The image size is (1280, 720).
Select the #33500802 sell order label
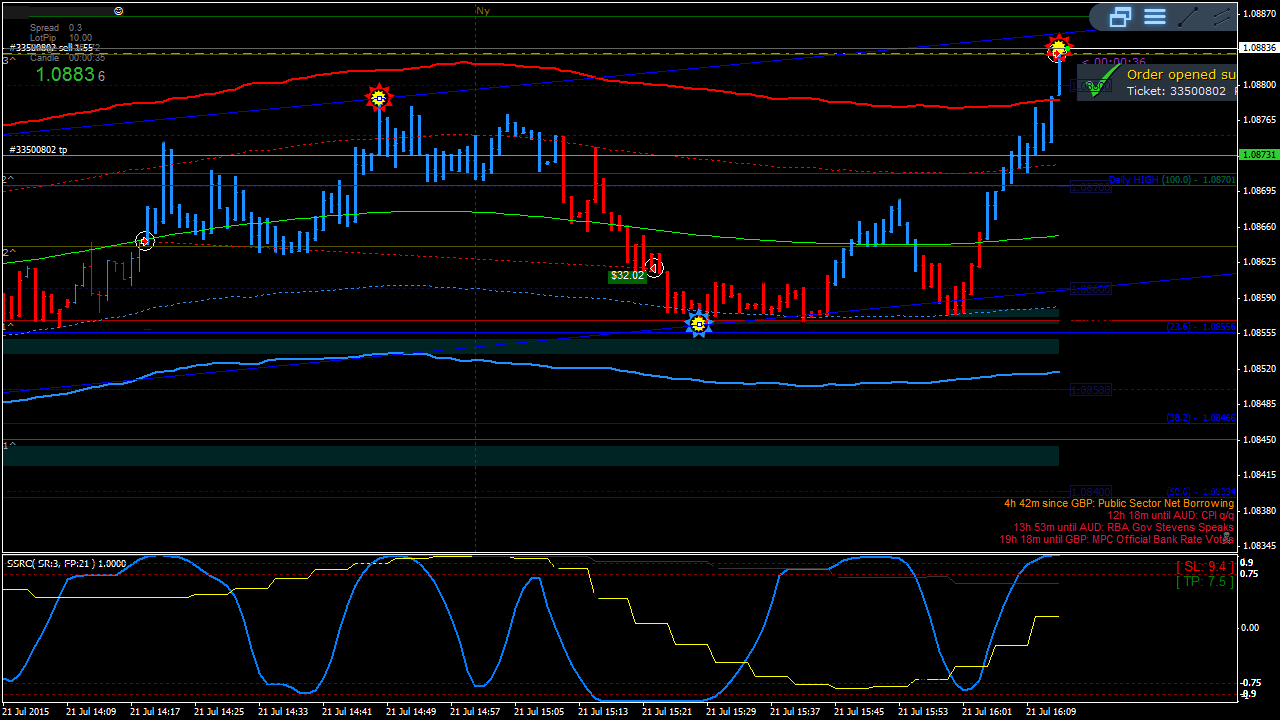(x=51, y=47)
